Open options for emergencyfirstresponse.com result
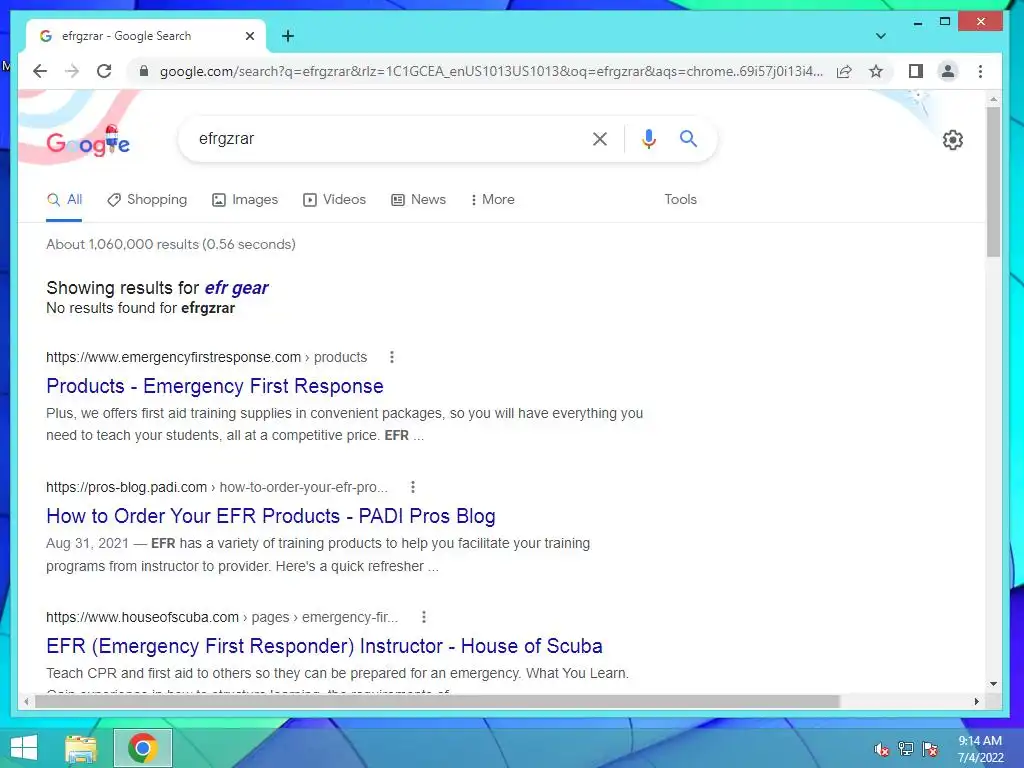Screen dimensions: 1024x768 coord(391,357)
